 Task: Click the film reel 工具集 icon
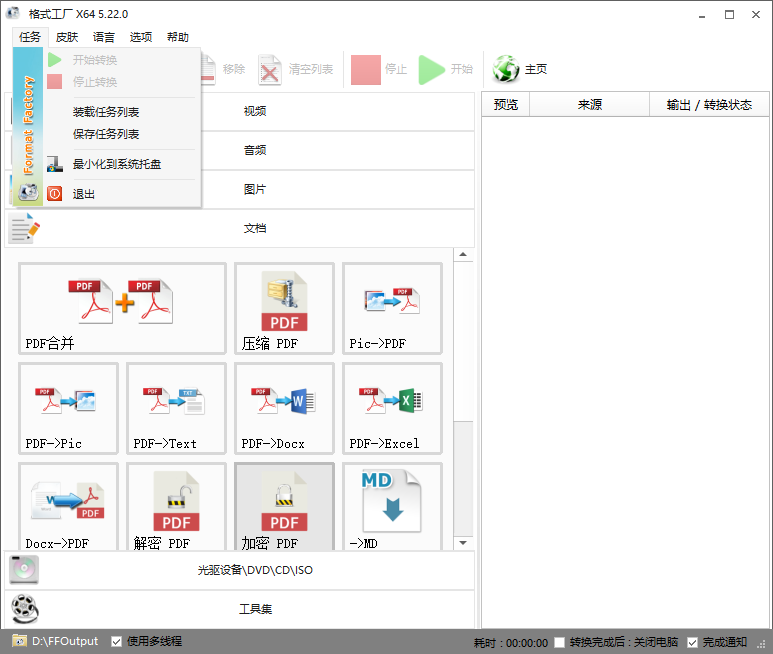coord(25,609)
